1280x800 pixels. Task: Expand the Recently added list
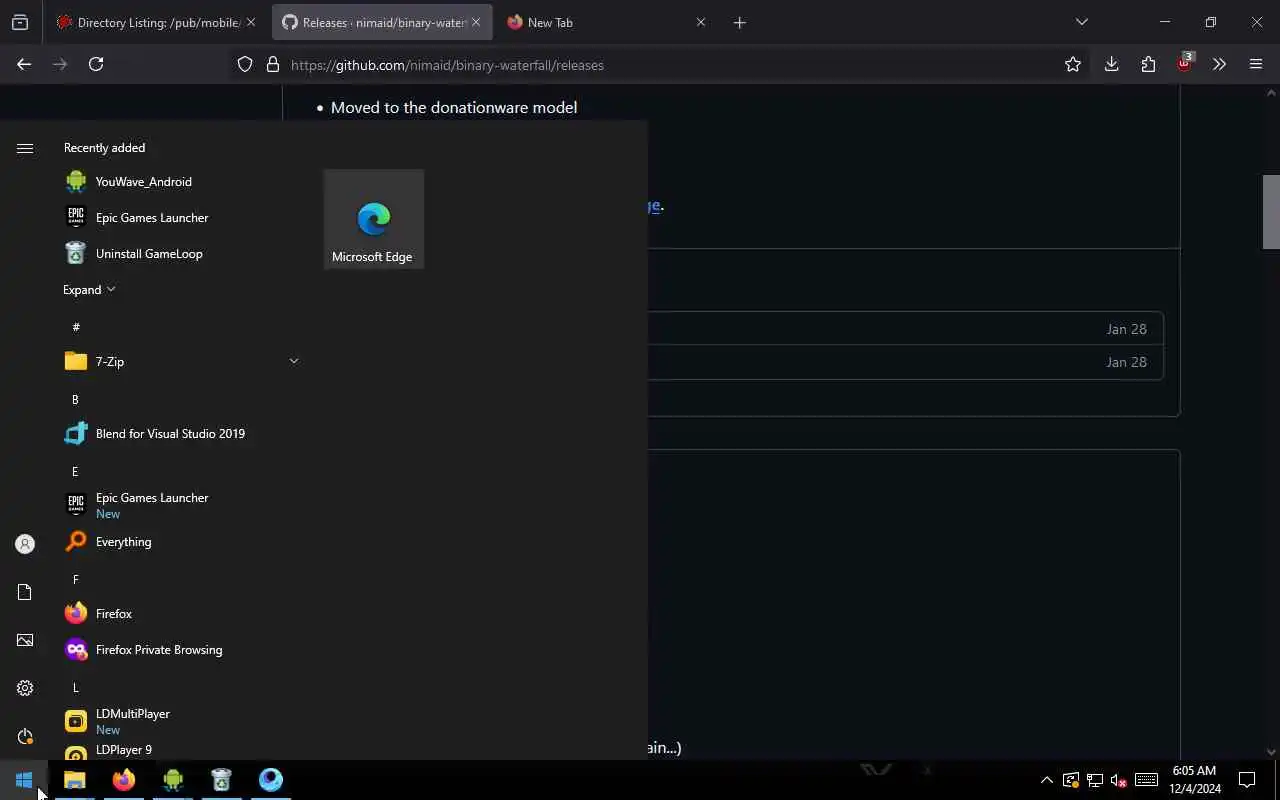[89, 290]
